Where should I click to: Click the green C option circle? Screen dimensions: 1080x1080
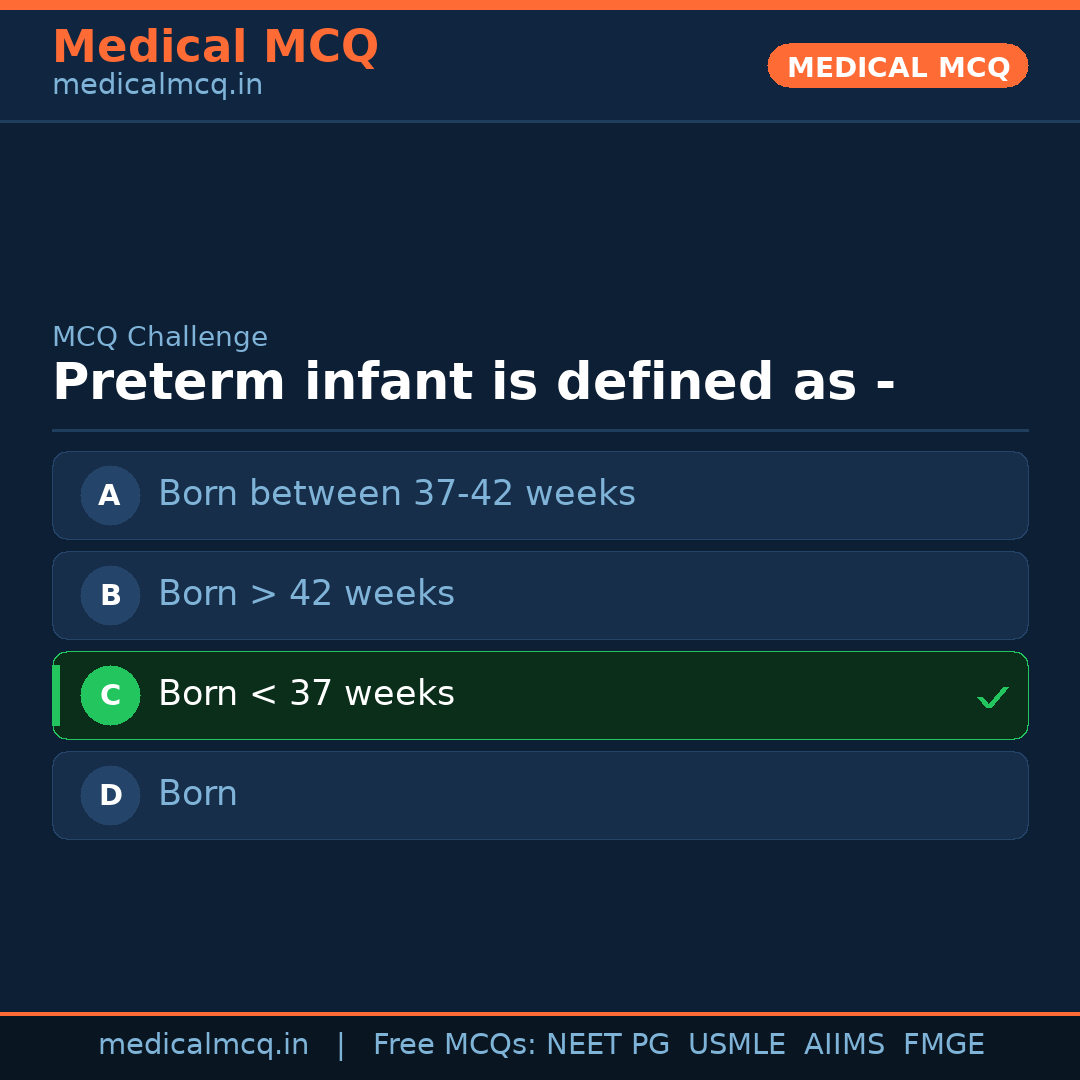tap(110, 695)
